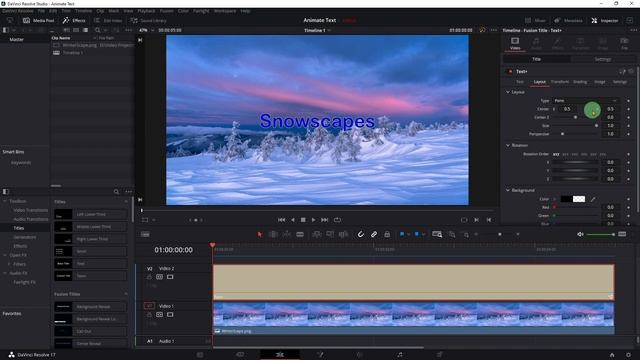The width and height of the screenshot is (640, 360).
Task: Toggle the Text+ enable red switch
Action: coord(510,71)
